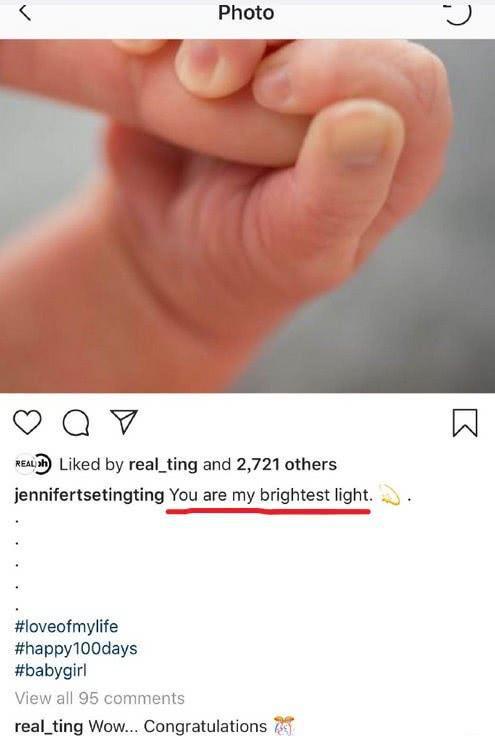Open jennifertsetingting profile from caption
Screen dimensions: 495x736
click(x=89, y=495)
